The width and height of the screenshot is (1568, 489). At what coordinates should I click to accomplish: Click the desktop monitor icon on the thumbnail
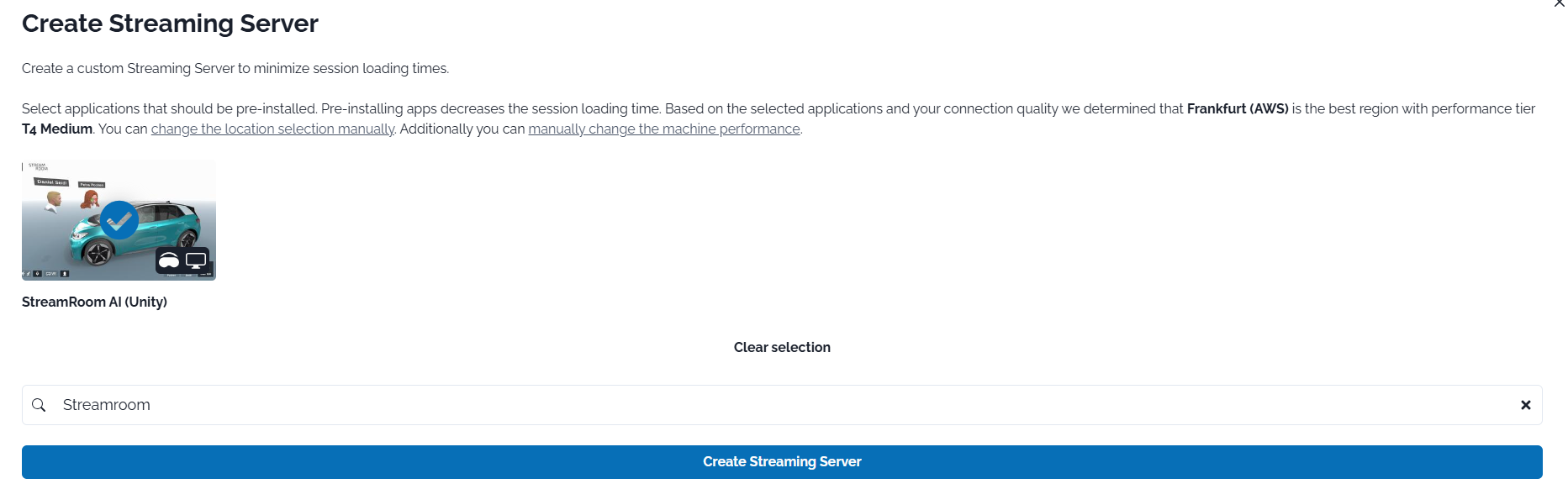[196, 260]
